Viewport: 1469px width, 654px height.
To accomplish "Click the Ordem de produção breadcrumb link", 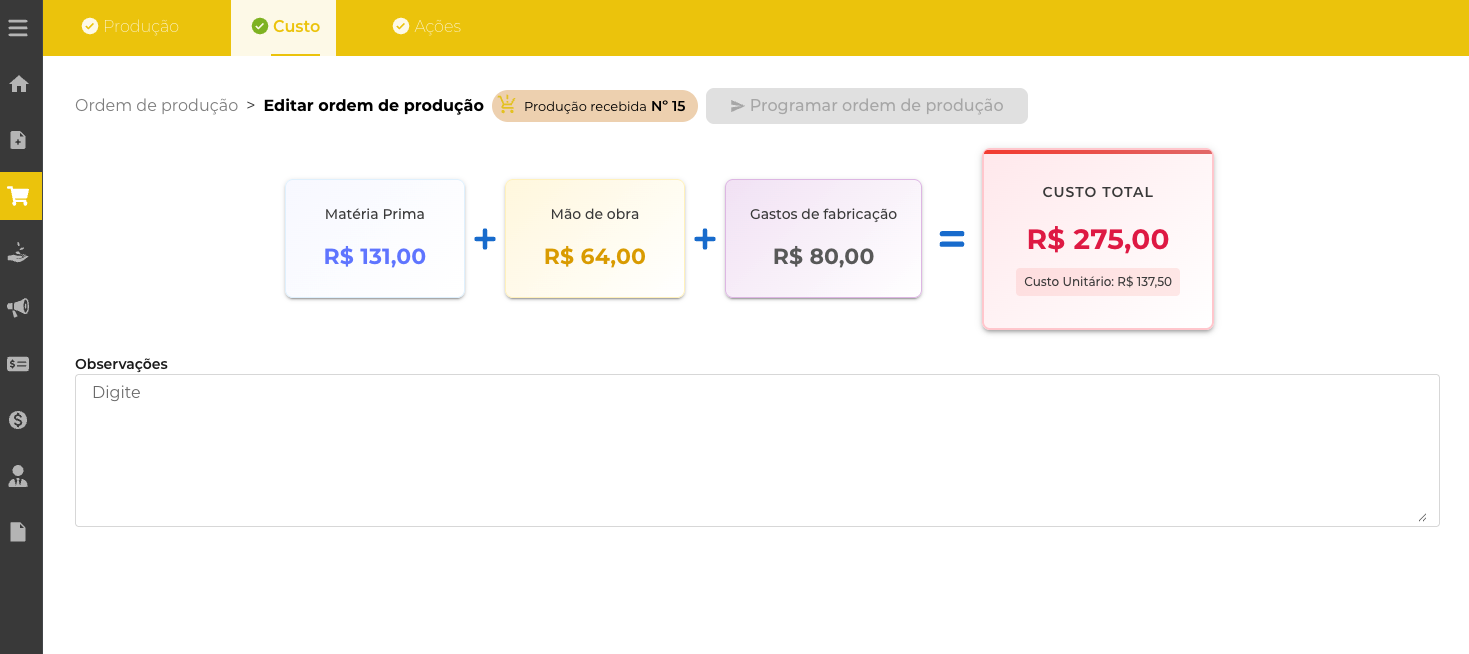I will (x=156, y=106).
